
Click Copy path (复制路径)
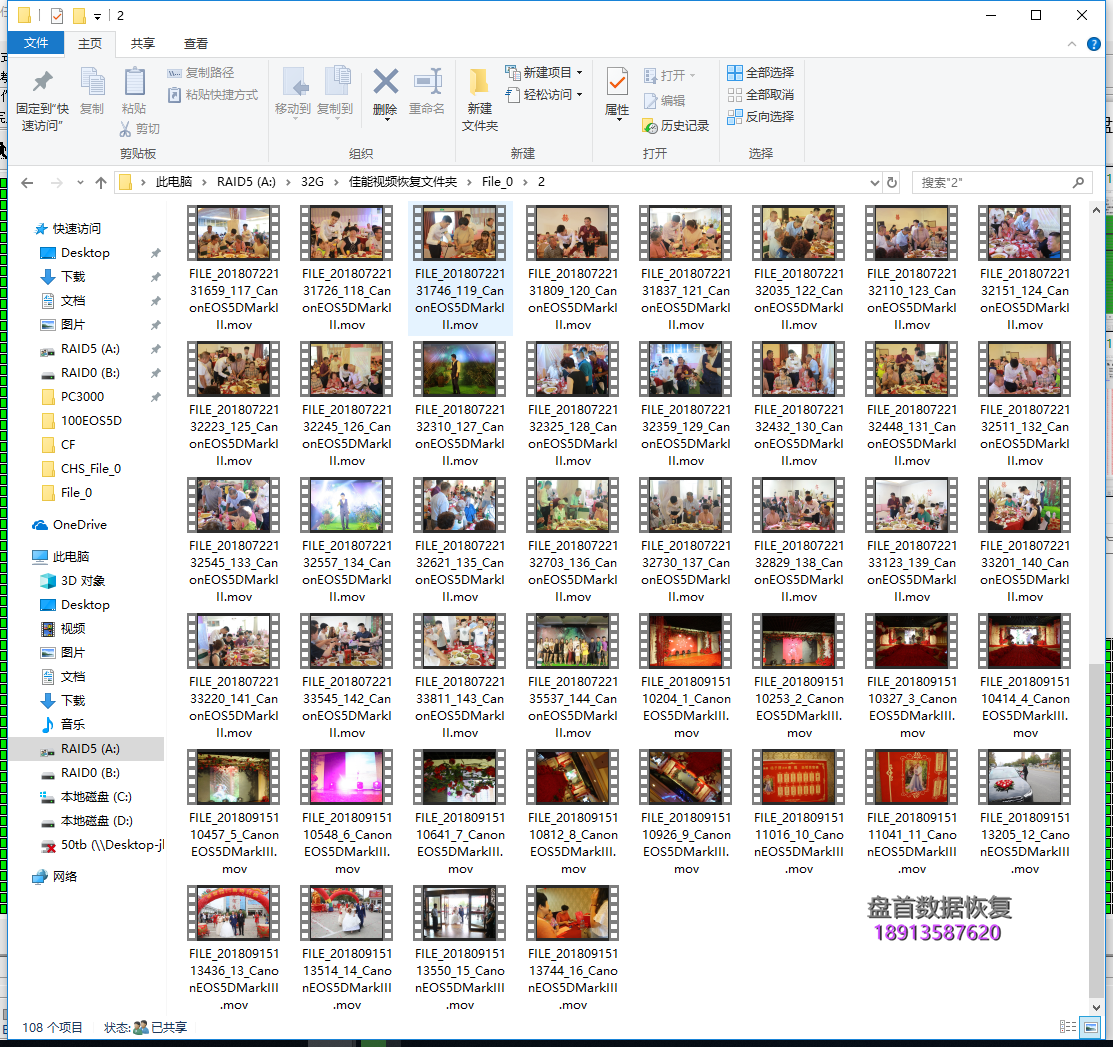(x=201, y=72)
